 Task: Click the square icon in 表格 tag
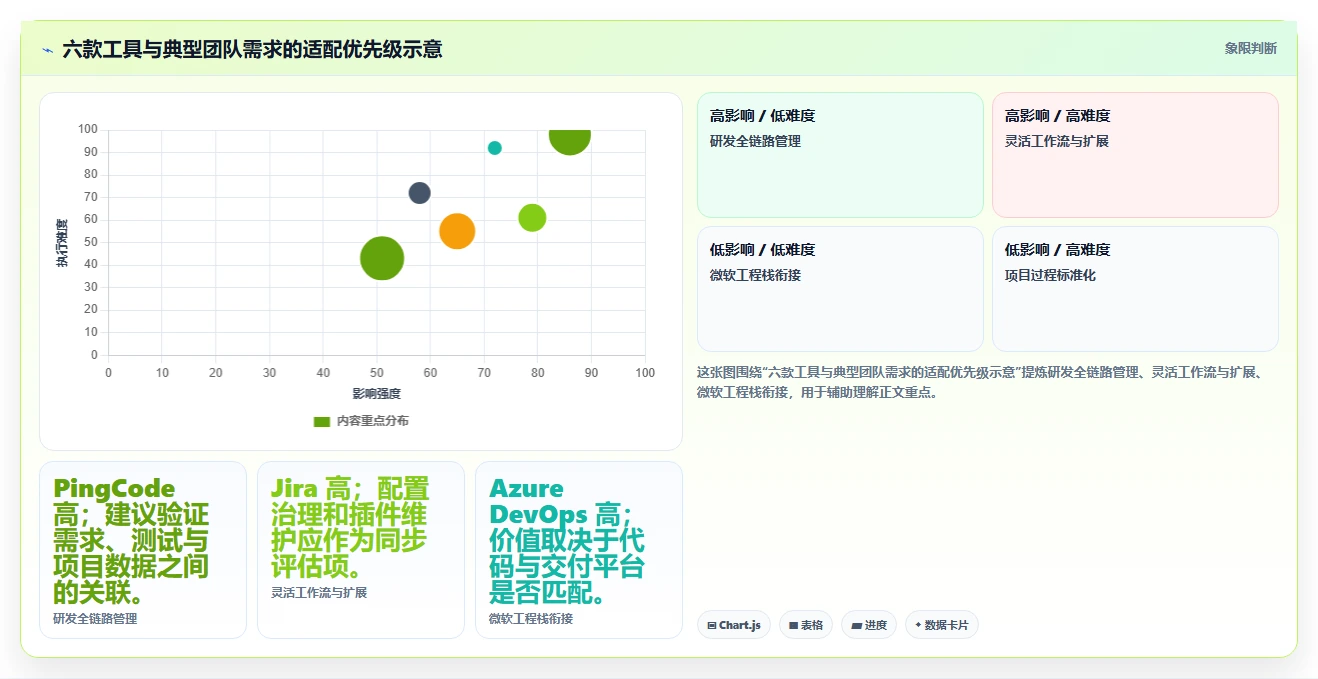pos(793,626)
